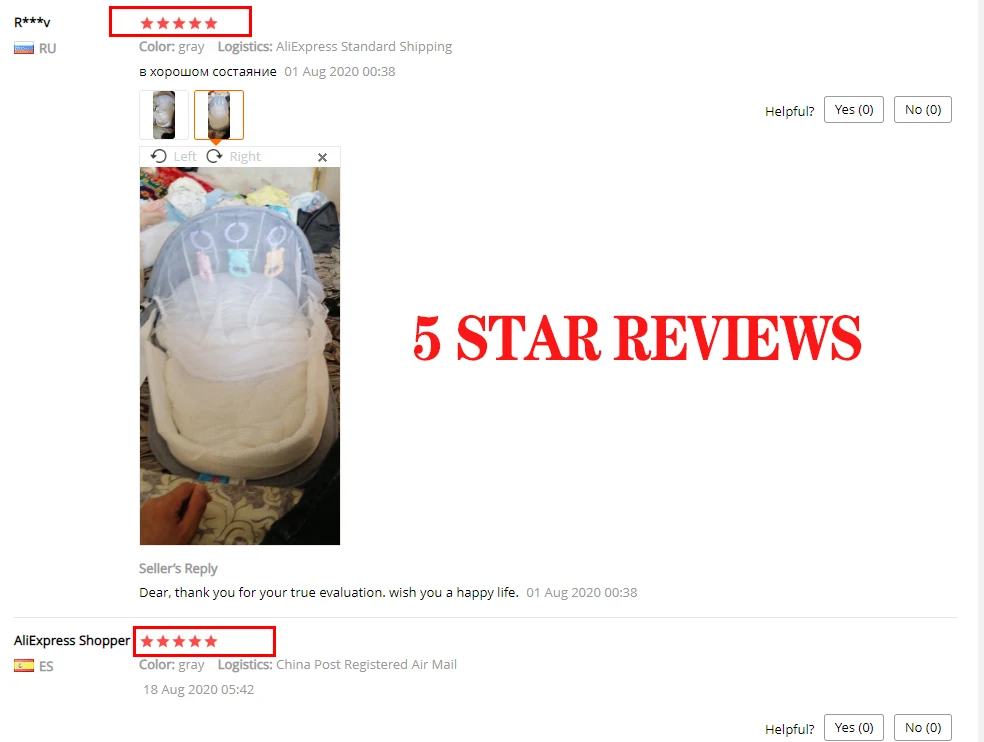Click the Russian flag icon beside RU
Image resolution: width=984 pixels, height=742 pixels.
[24, 48]
